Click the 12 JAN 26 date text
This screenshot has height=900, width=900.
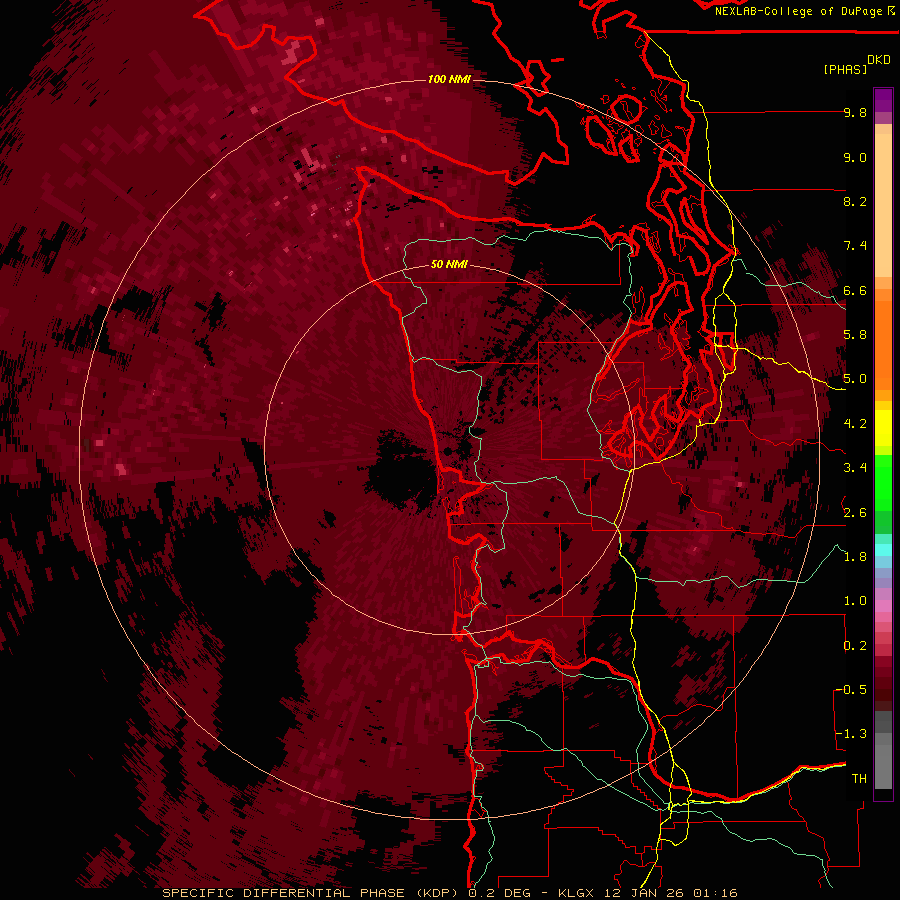(x=643, y=893)
